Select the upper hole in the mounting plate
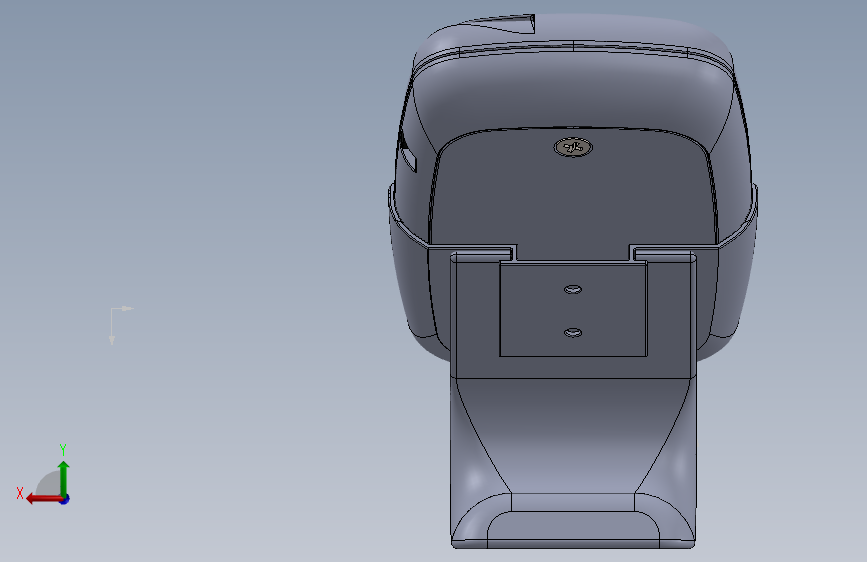Image resolution: width=867 pixels, height=562 pixels. [573, 289]
